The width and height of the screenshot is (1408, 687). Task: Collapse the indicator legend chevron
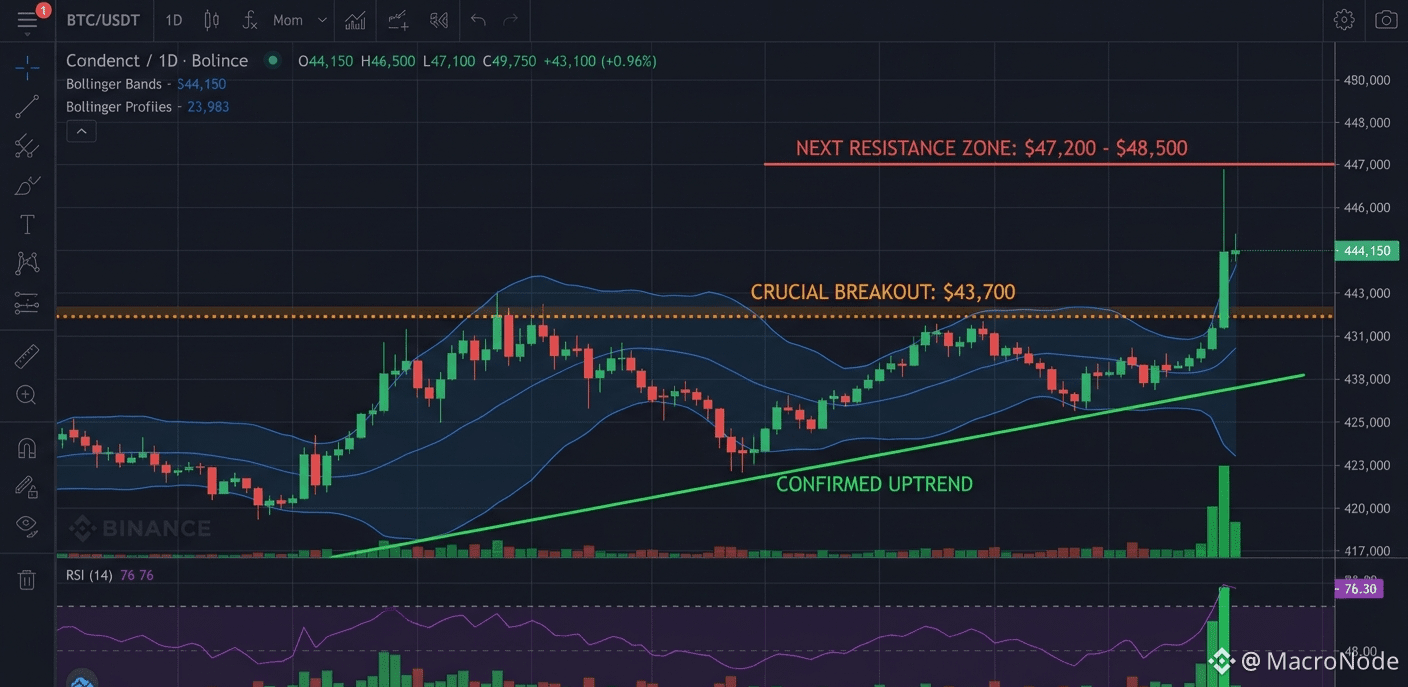81,131
